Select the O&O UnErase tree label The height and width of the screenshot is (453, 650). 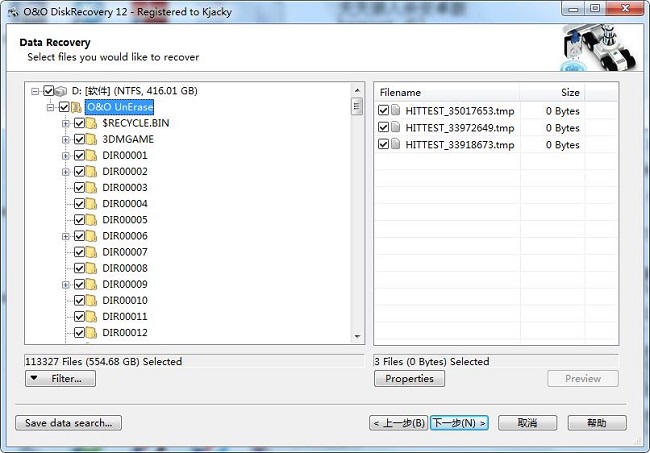(119, 107)
